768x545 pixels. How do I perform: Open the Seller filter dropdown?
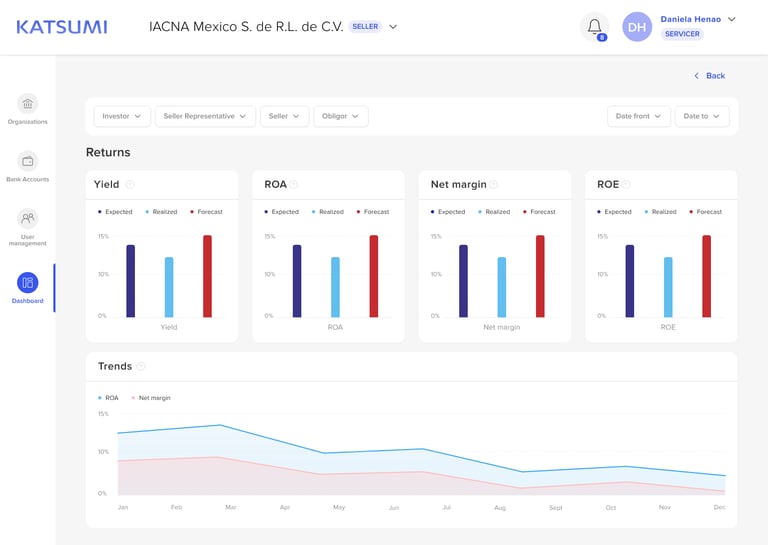click(x=285, y=116)
